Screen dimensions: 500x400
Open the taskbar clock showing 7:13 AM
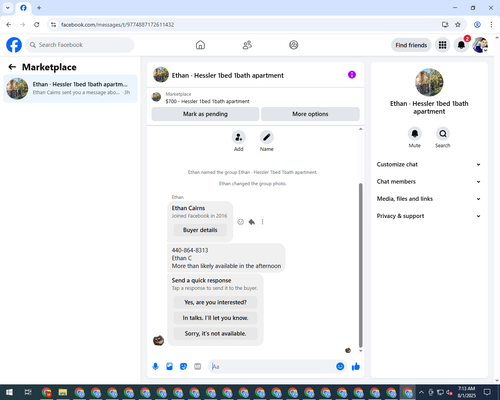pyautogui.click(x=466, y=392)
